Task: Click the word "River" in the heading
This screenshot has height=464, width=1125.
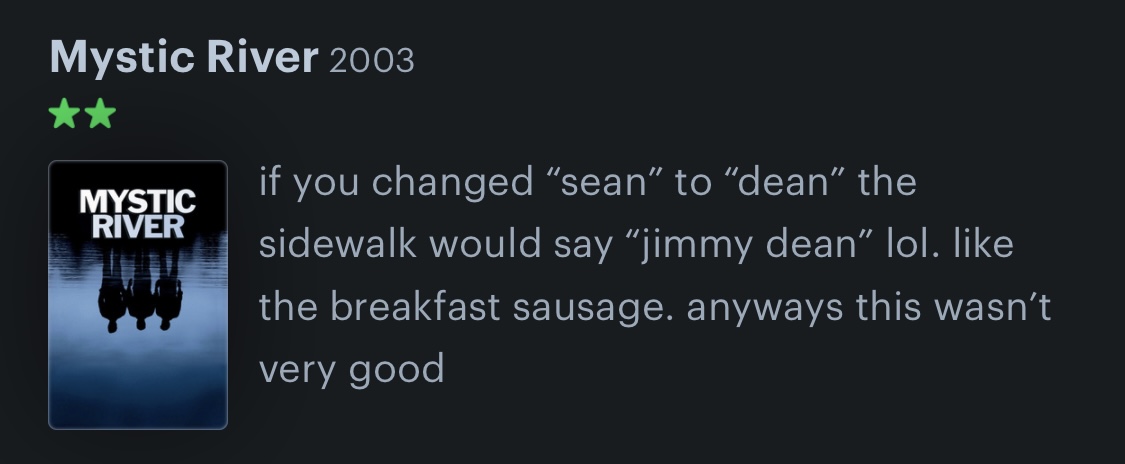Action: (x=262, y=59)
